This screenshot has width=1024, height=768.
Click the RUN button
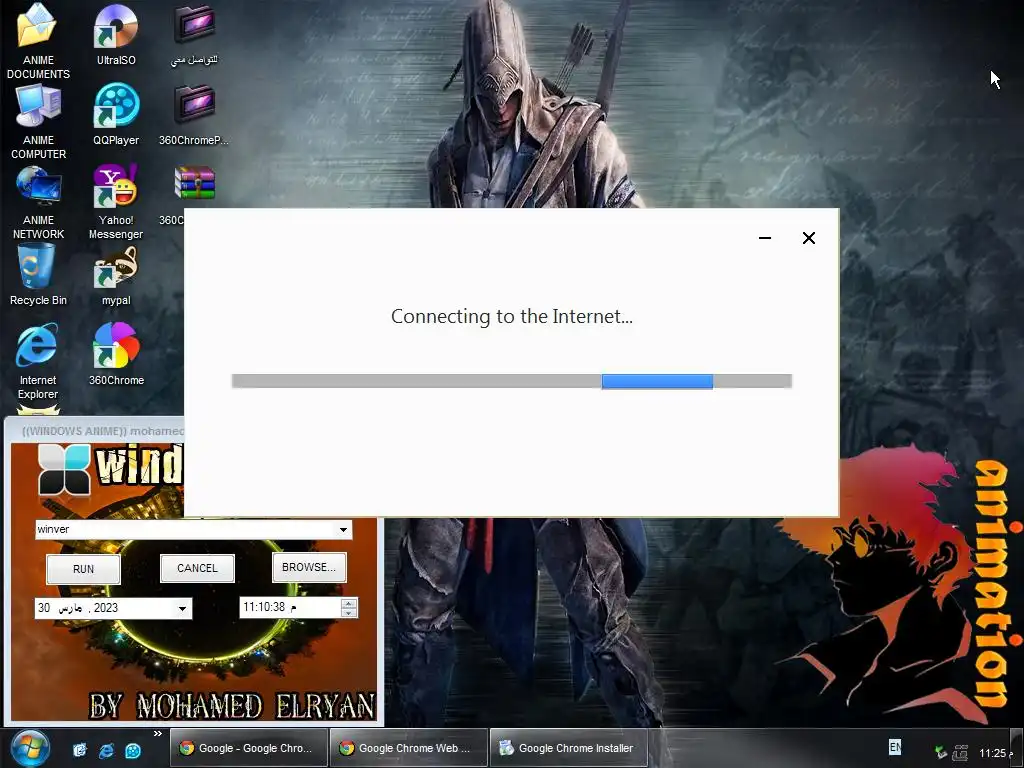pyautogui.click(x=84, y=569)
